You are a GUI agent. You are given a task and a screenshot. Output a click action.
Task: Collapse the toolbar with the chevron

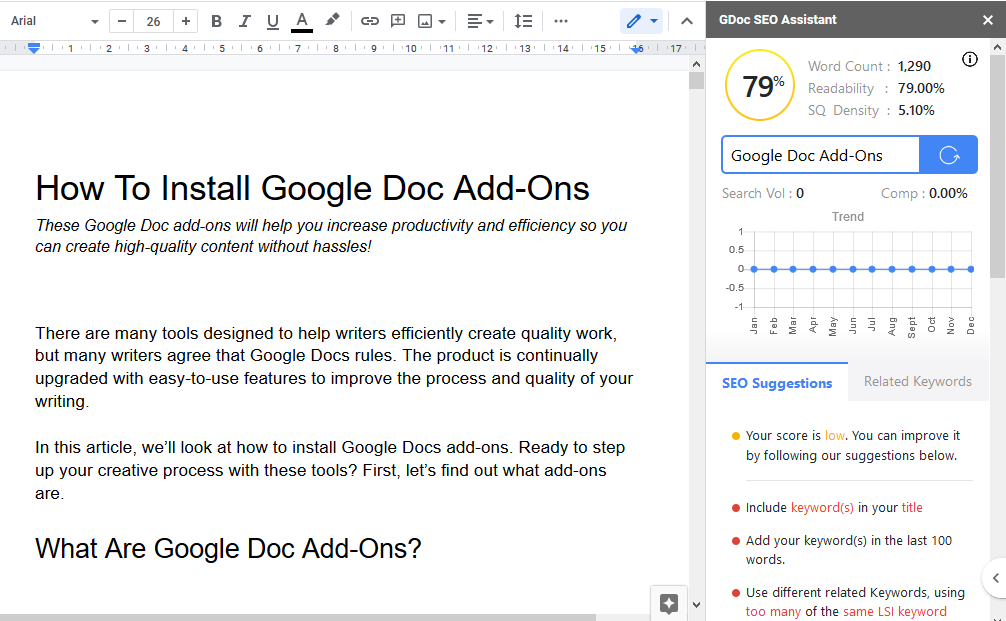(x=686, y=20)
